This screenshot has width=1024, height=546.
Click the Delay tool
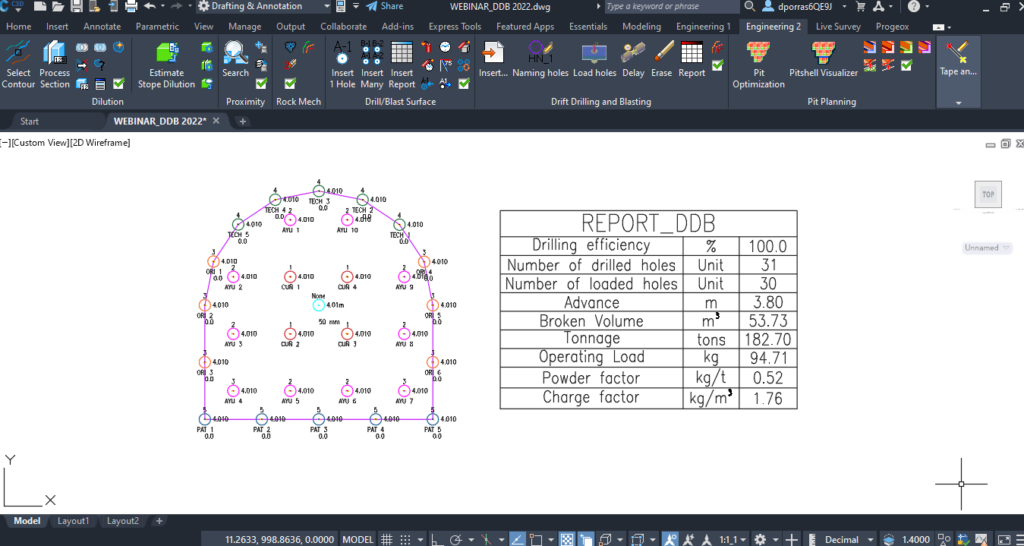point(633,59)
